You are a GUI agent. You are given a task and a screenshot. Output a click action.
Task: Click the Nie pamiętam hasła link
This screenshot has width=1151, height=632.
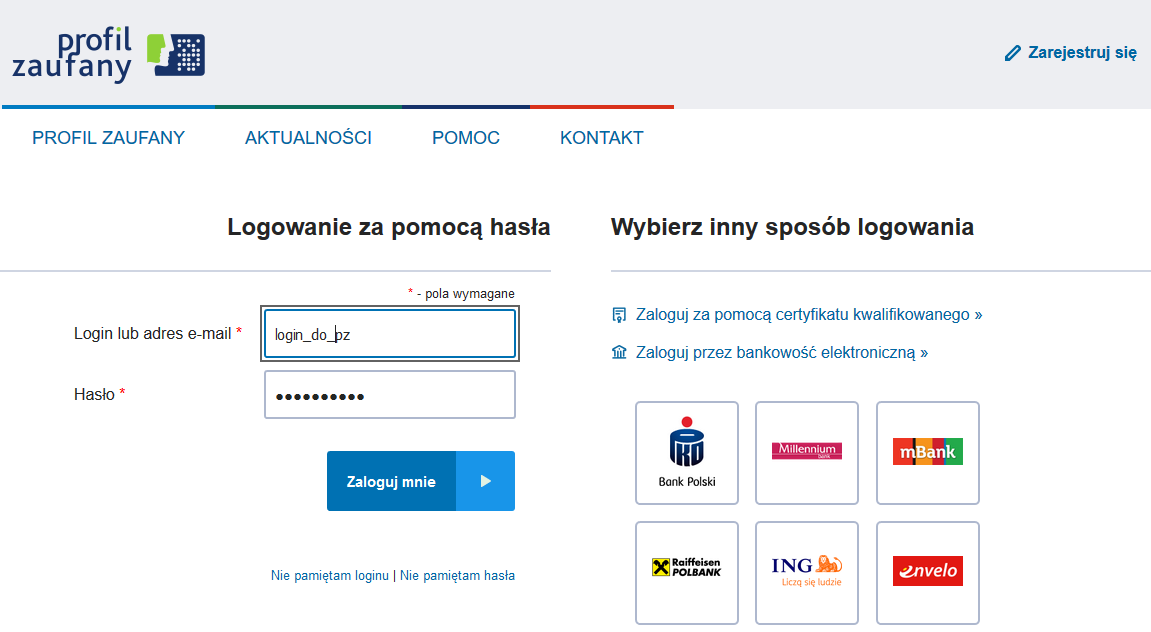coord(457,575)
